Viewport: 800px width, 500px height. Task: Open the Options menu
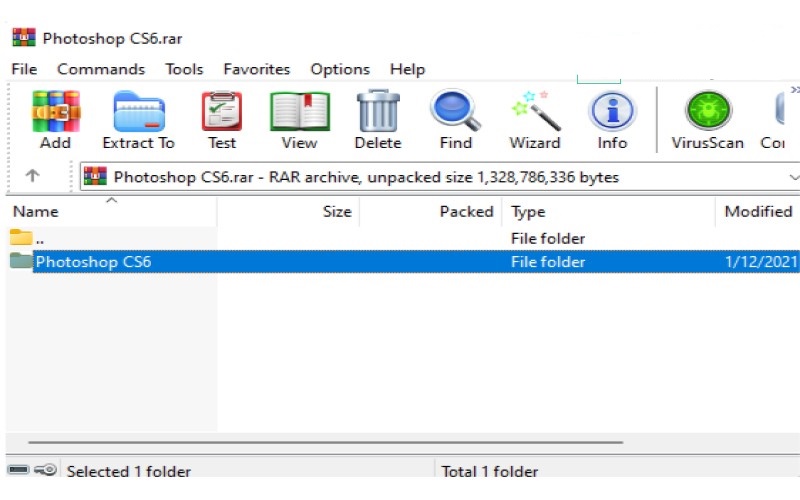(x=340, y=69)
